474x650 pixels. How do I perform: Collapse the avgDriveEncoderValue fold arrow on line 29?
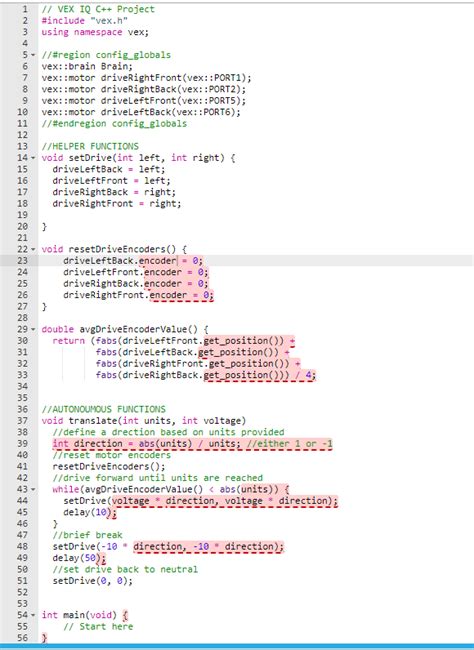coord(33,330)
